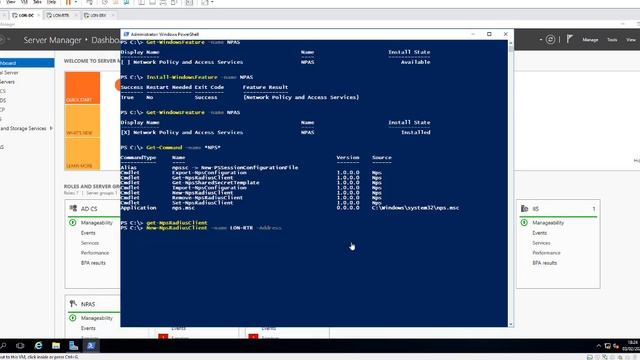Click the taskbar clock

(x=632, y=346)
